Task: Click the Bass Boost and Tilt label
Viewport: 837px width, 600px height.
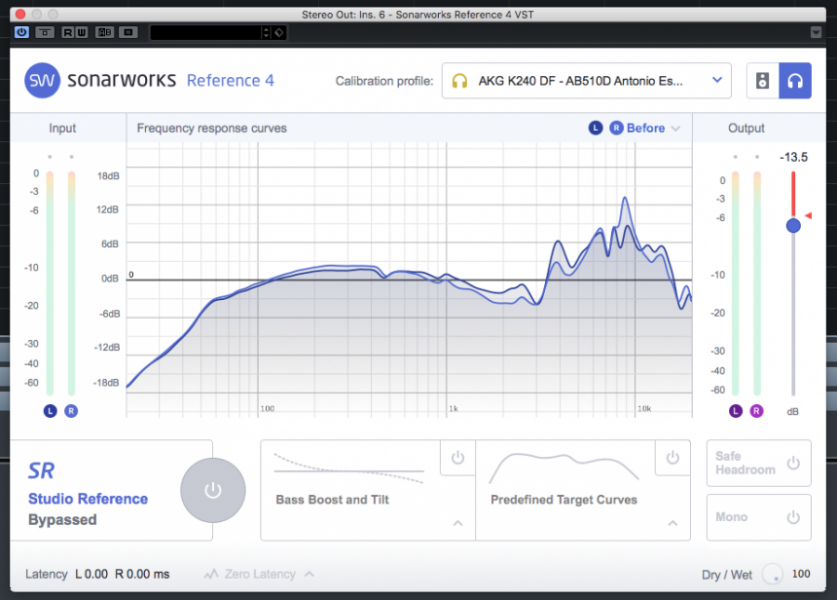Action: 332,500
